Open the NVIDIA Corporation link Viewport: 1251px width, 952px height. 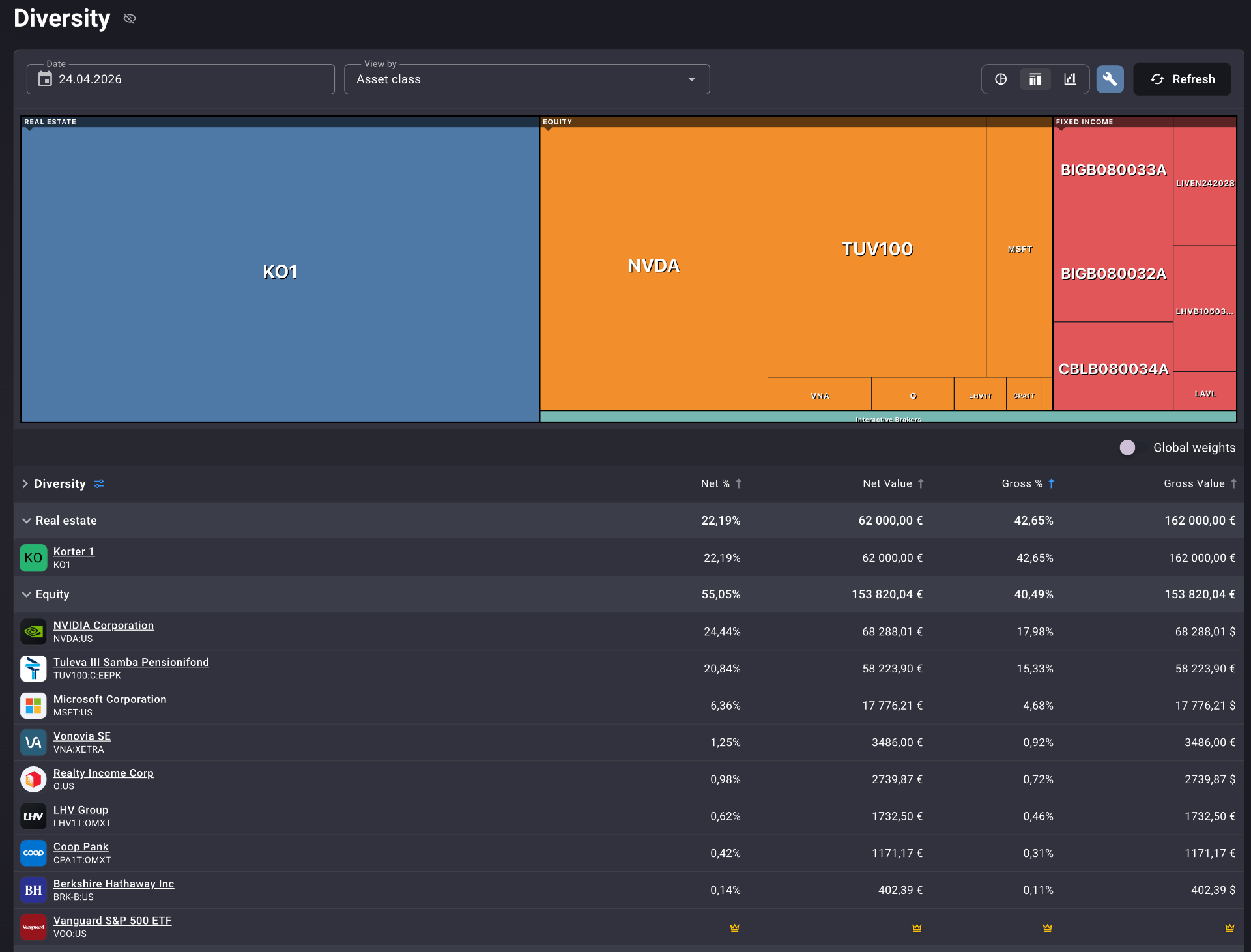(x=104, y=625)
